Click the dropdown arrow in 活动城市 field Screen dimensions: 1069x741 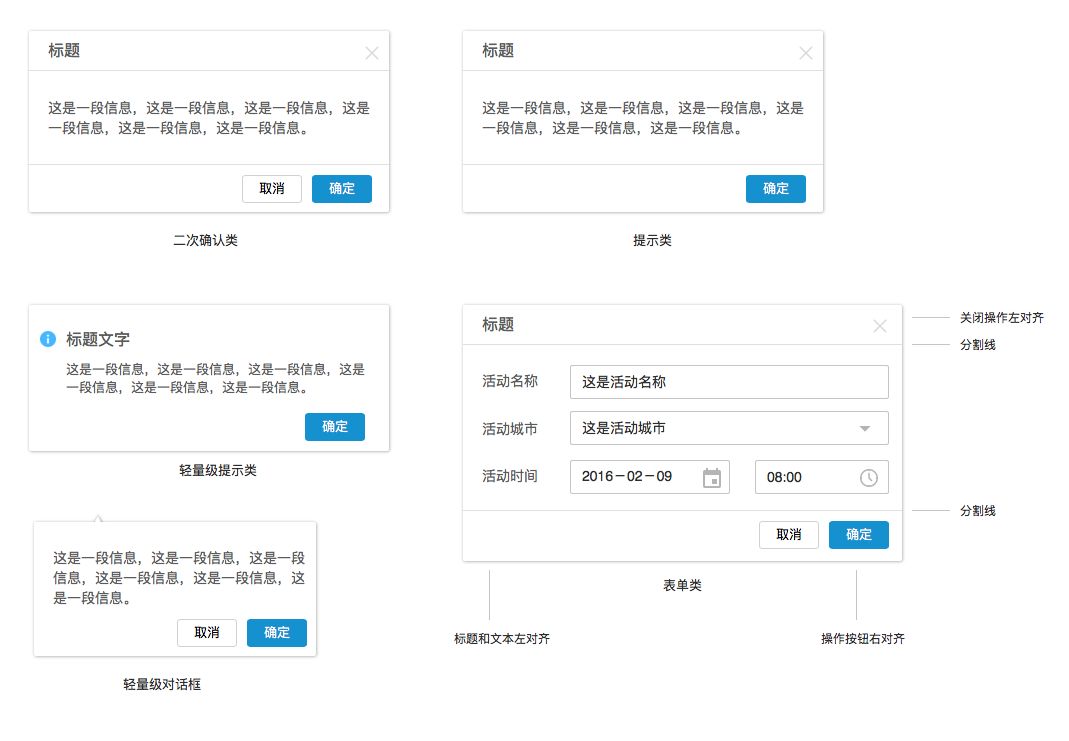coord(865,429)
